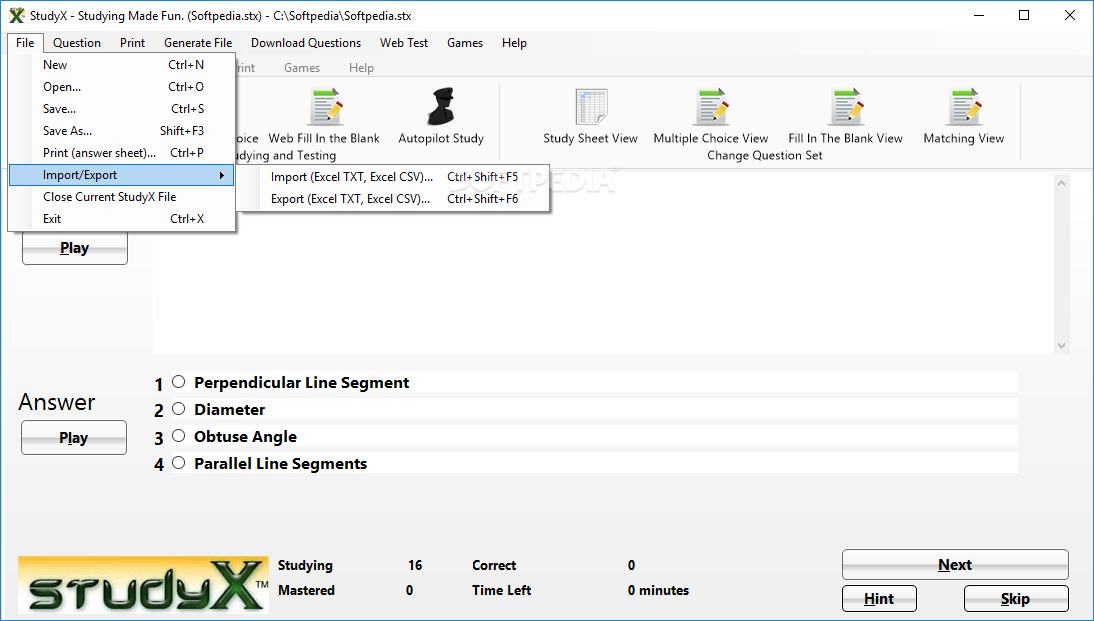The width and height of the screenshot is (1094, 621).
Task: Play the answer audio
Action: (x=74, y=437)
